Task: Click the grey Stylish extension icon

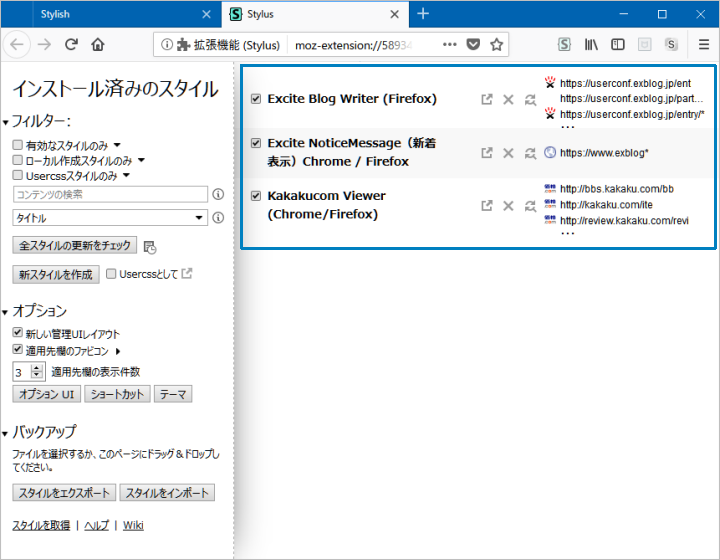Action: pos(671,45)
